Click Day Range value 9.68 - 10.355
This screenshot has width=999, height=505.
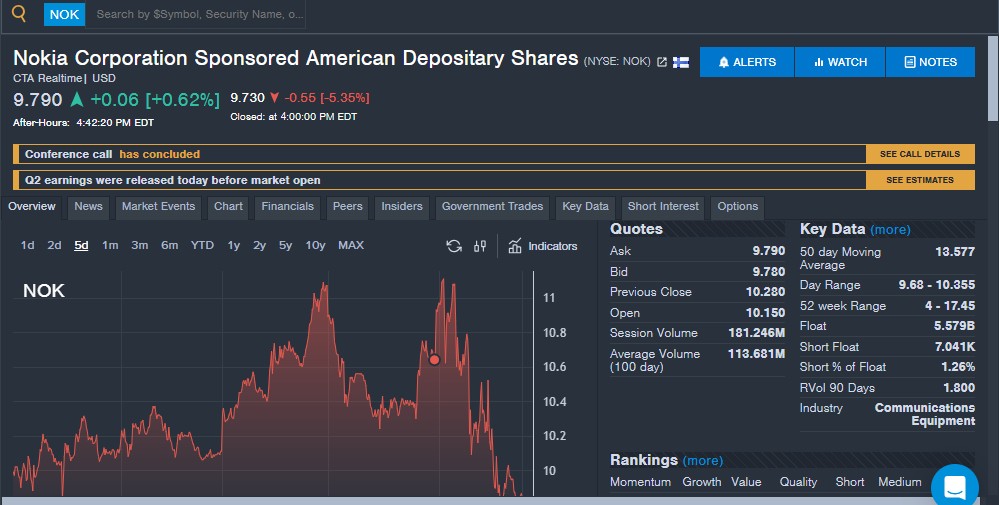[937, 285]
